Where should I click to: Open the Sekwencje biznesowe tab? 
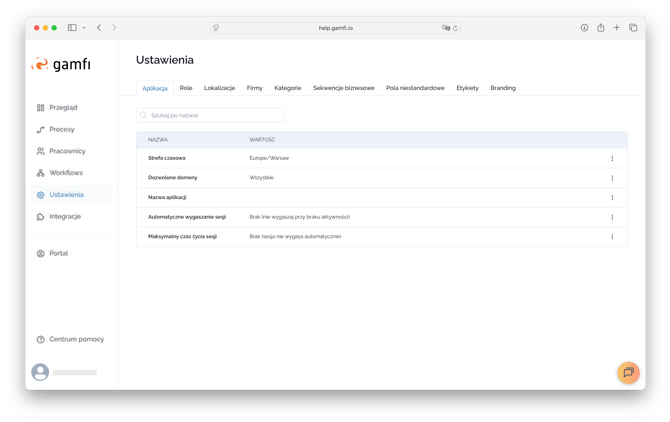(343, 88)
